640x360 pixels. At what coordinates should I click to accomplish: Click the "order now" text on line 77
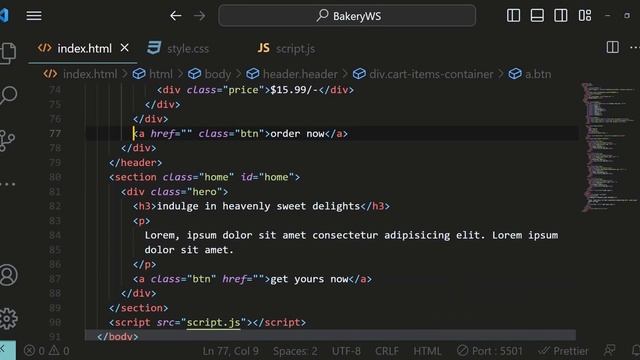297,134
